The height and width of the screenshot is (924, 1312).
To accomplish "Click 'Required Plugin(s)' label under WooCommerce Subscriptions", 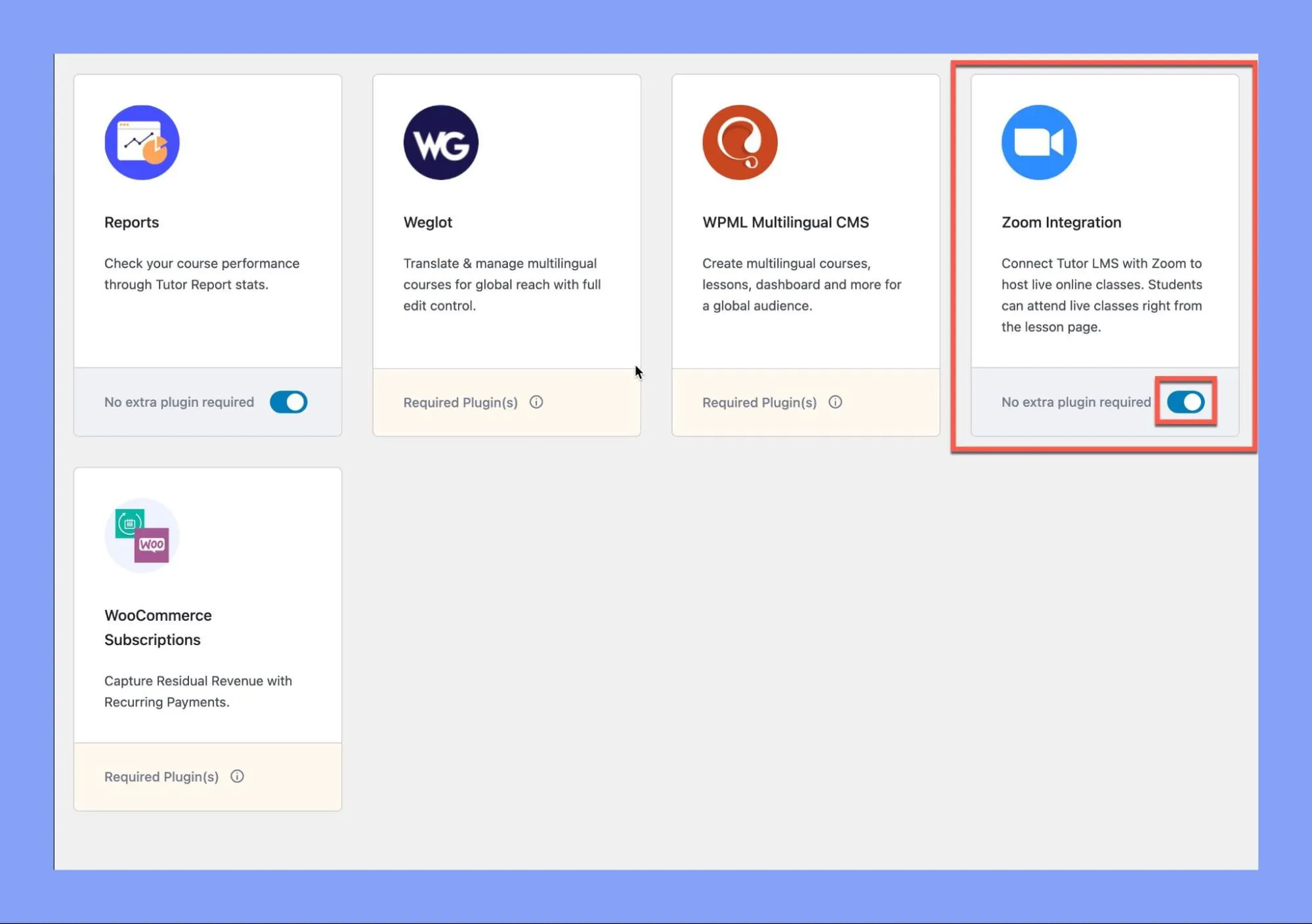I will click(x=161, y=776).
